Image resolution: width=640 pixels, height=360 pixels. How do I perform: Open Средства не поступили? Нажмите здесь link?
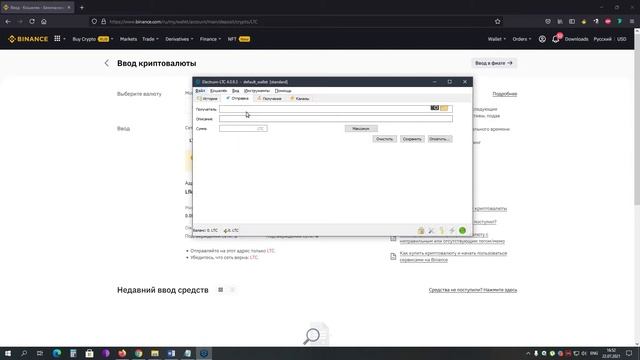pos(473,290)
